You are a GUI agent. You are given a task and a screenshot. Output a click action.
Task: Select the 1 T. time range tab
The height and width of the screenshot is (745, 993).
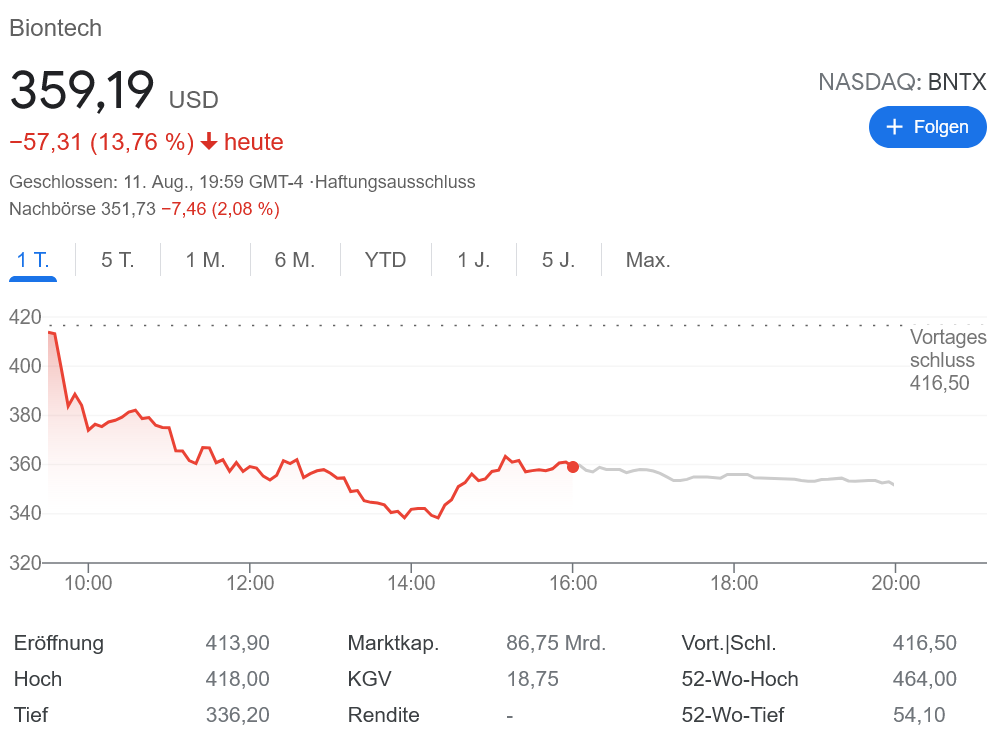coord(33,260)
